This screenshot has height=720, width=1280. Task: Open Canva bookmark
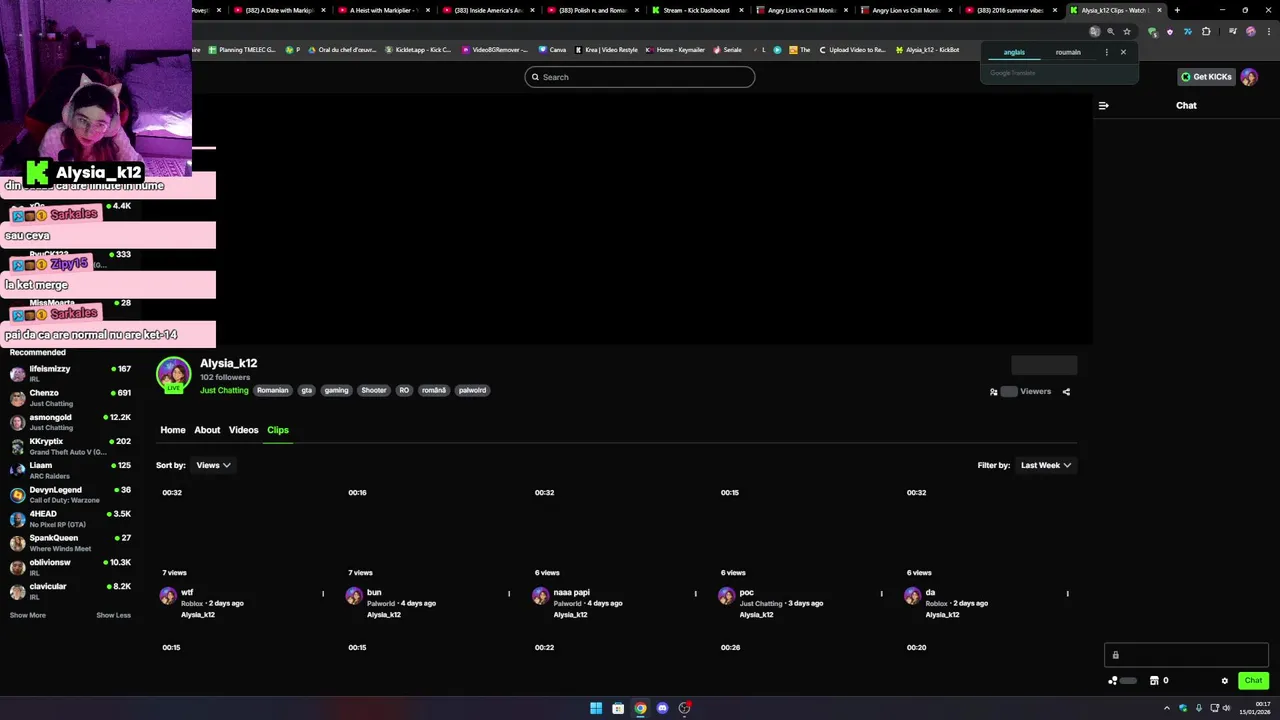point(552,50)
